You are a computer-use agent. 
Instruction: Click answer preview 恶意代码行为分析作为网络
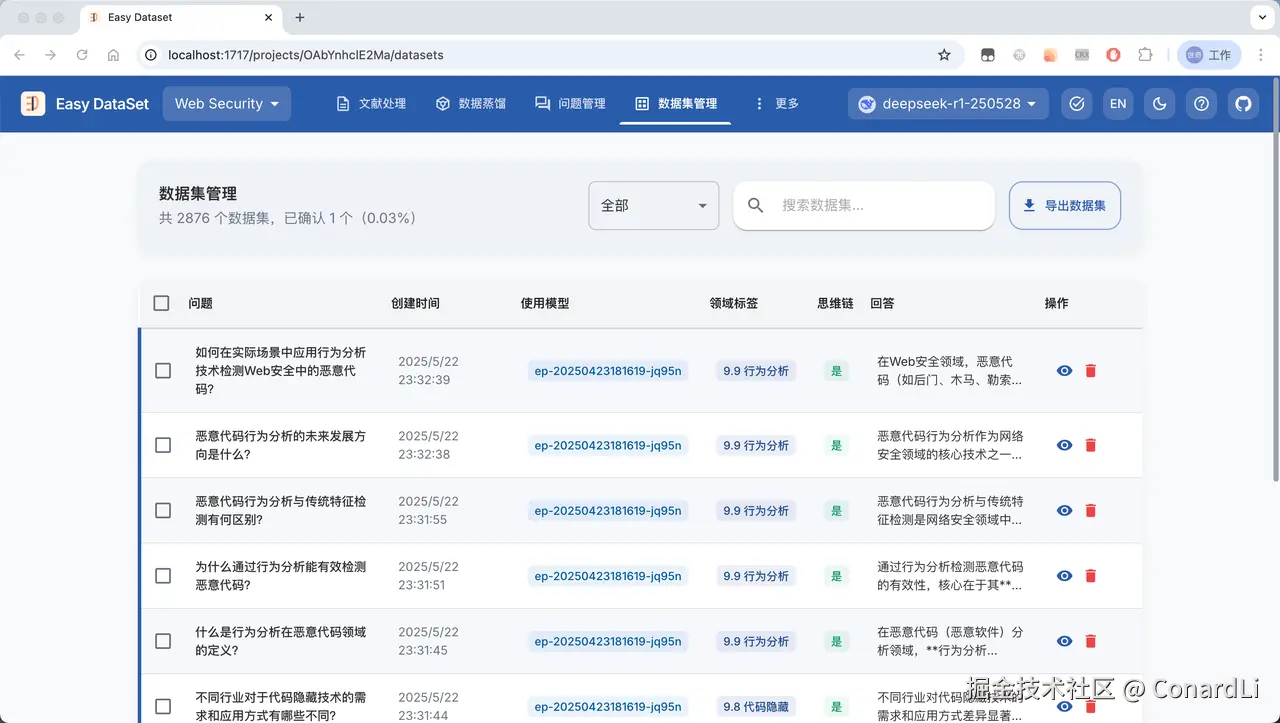pos(950,446)
